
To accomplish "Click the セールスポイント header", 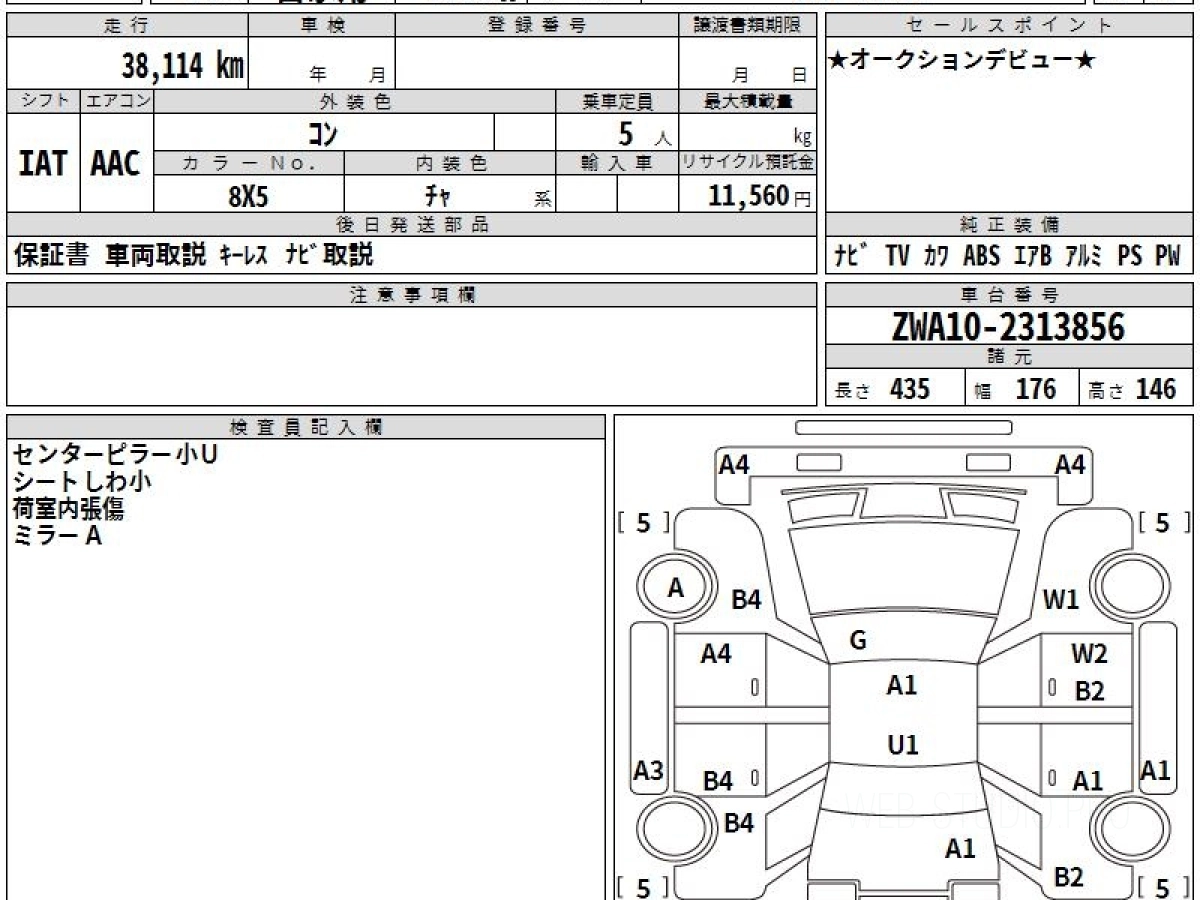I will tap(1010, 27).
